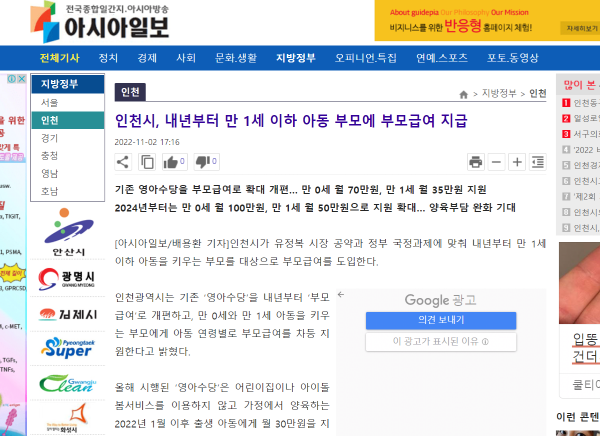Open the 문화.생활 menu
Image resolution: width=600 pixels, height=436 pixels.
tap(236, 58)
